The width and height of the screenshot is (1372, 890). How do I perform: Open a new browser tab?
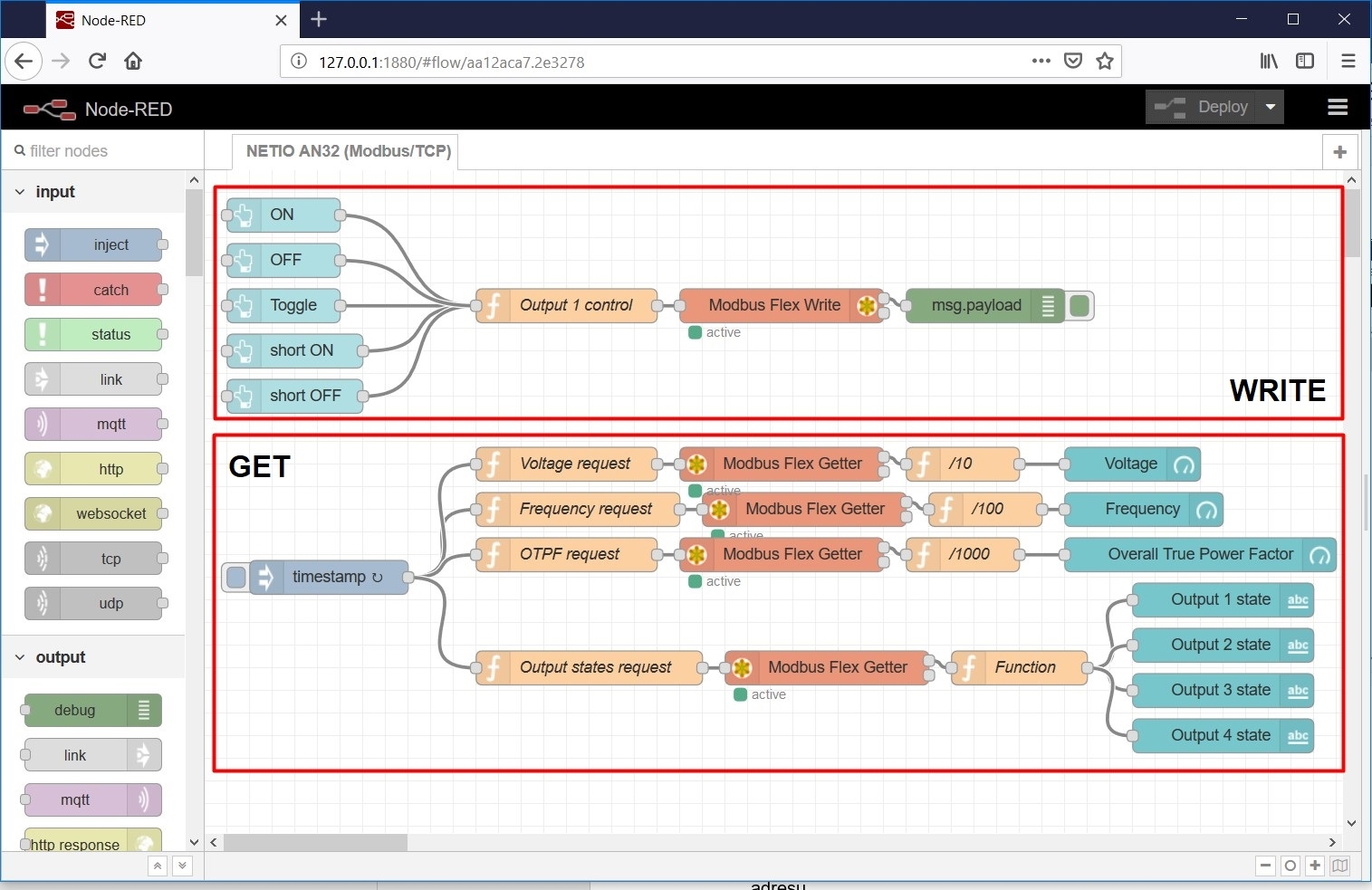pos(319,19)
